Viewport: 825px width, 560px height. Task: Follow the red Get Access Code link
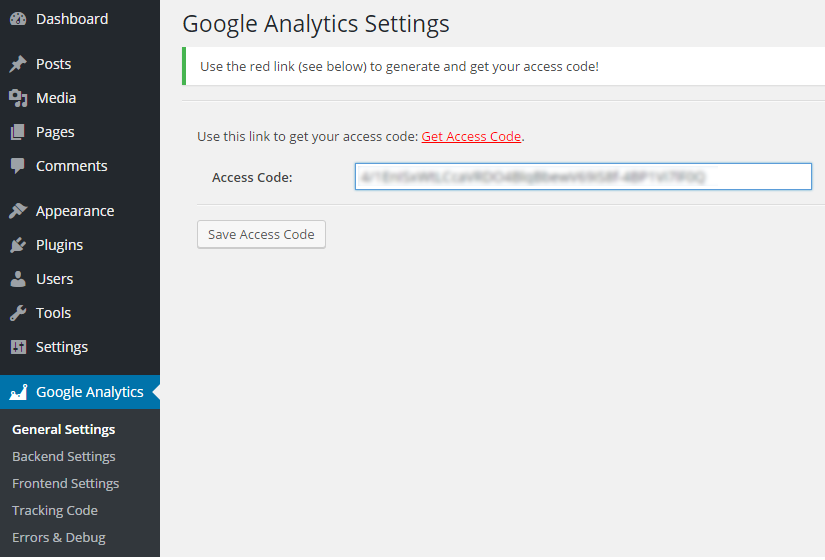click(x=471, y=136)
